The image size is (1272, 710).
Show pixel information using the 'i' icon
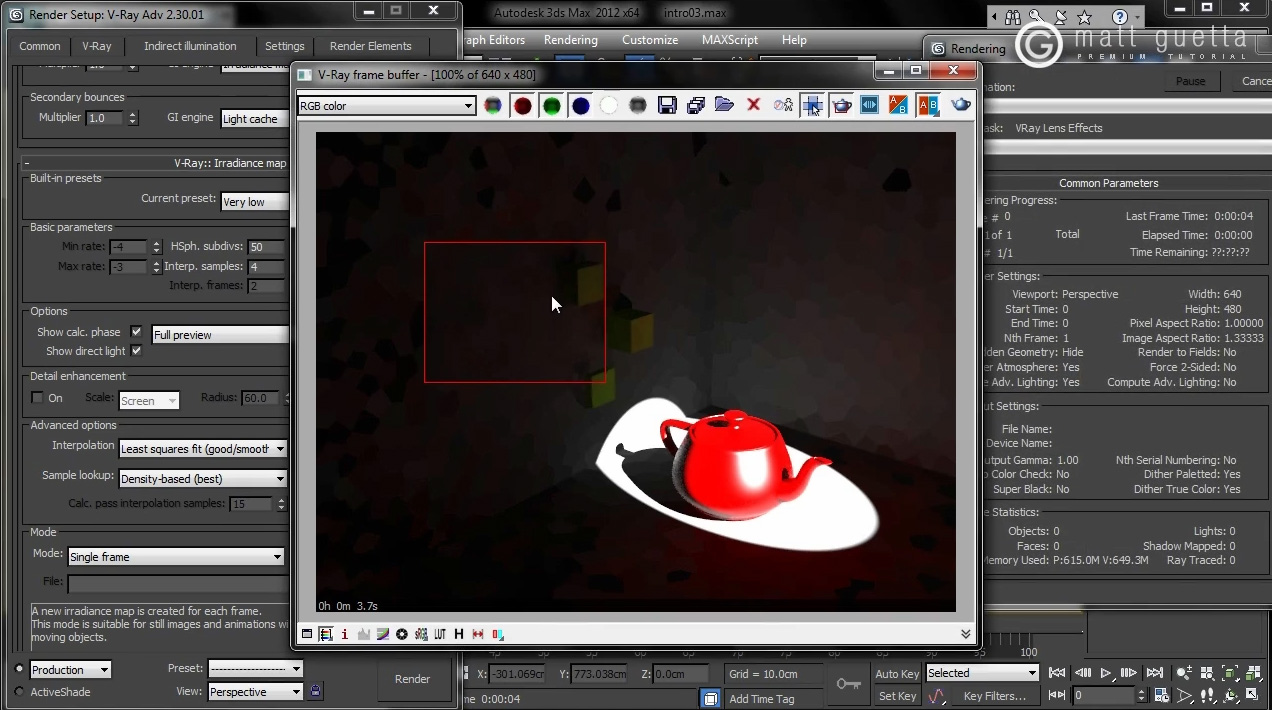[345, 634]
